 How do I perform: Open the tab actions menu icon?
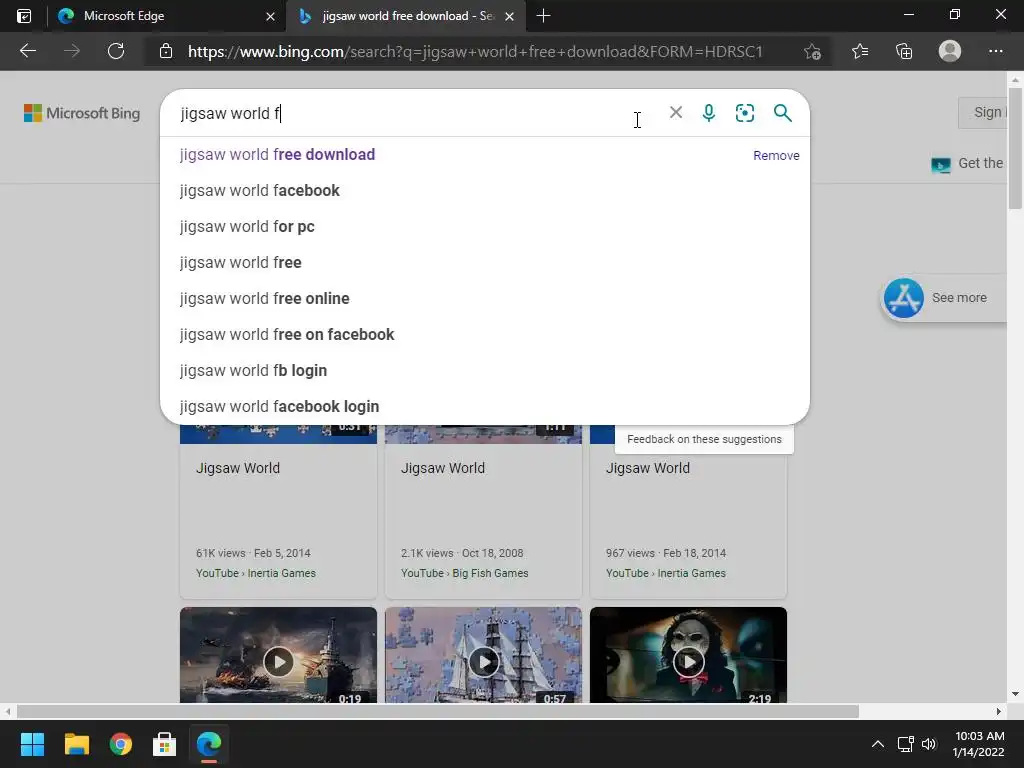point(24,16)
